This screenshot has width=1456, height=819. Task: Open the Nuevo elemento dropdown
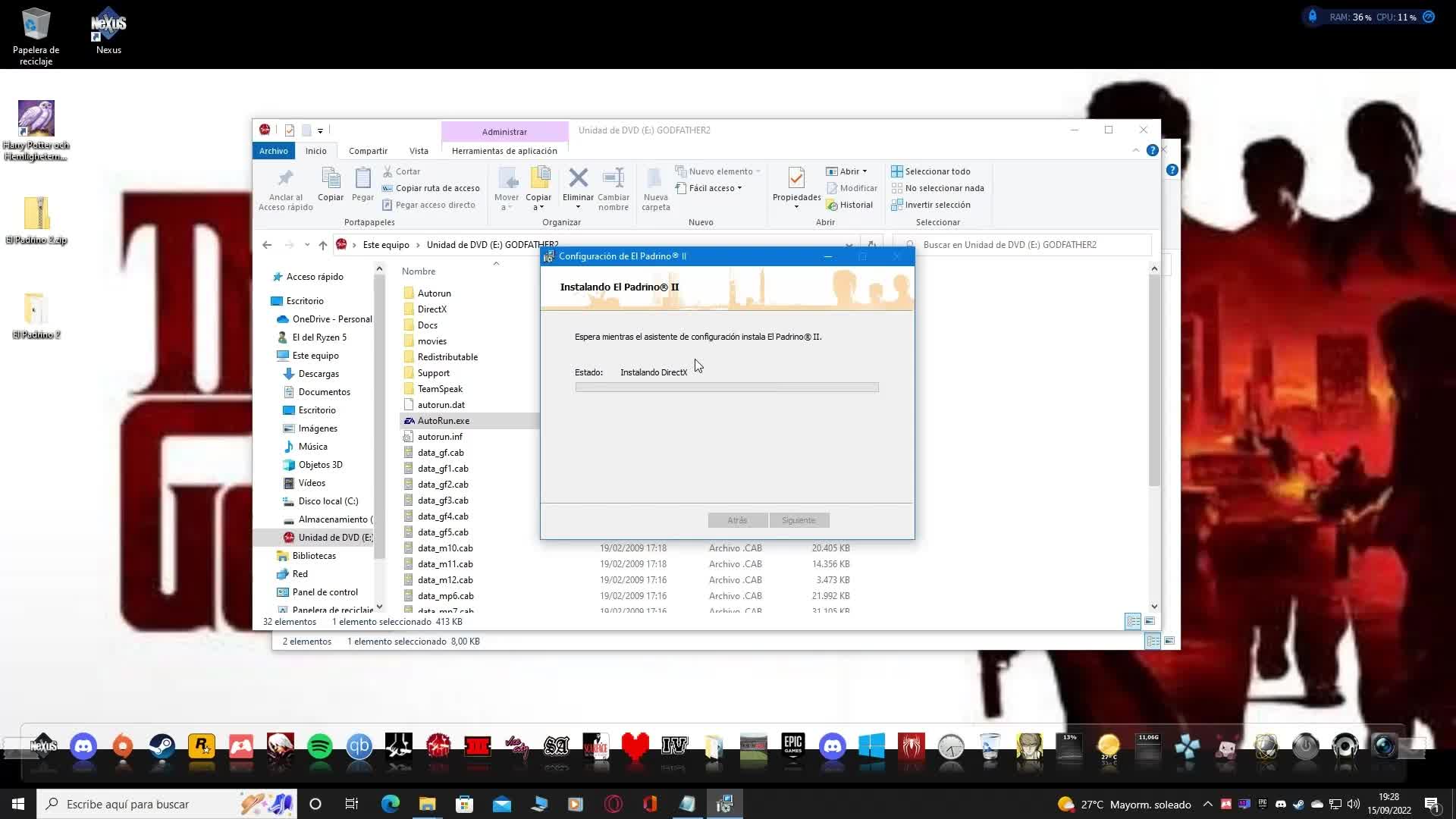[x=717, y=171]
